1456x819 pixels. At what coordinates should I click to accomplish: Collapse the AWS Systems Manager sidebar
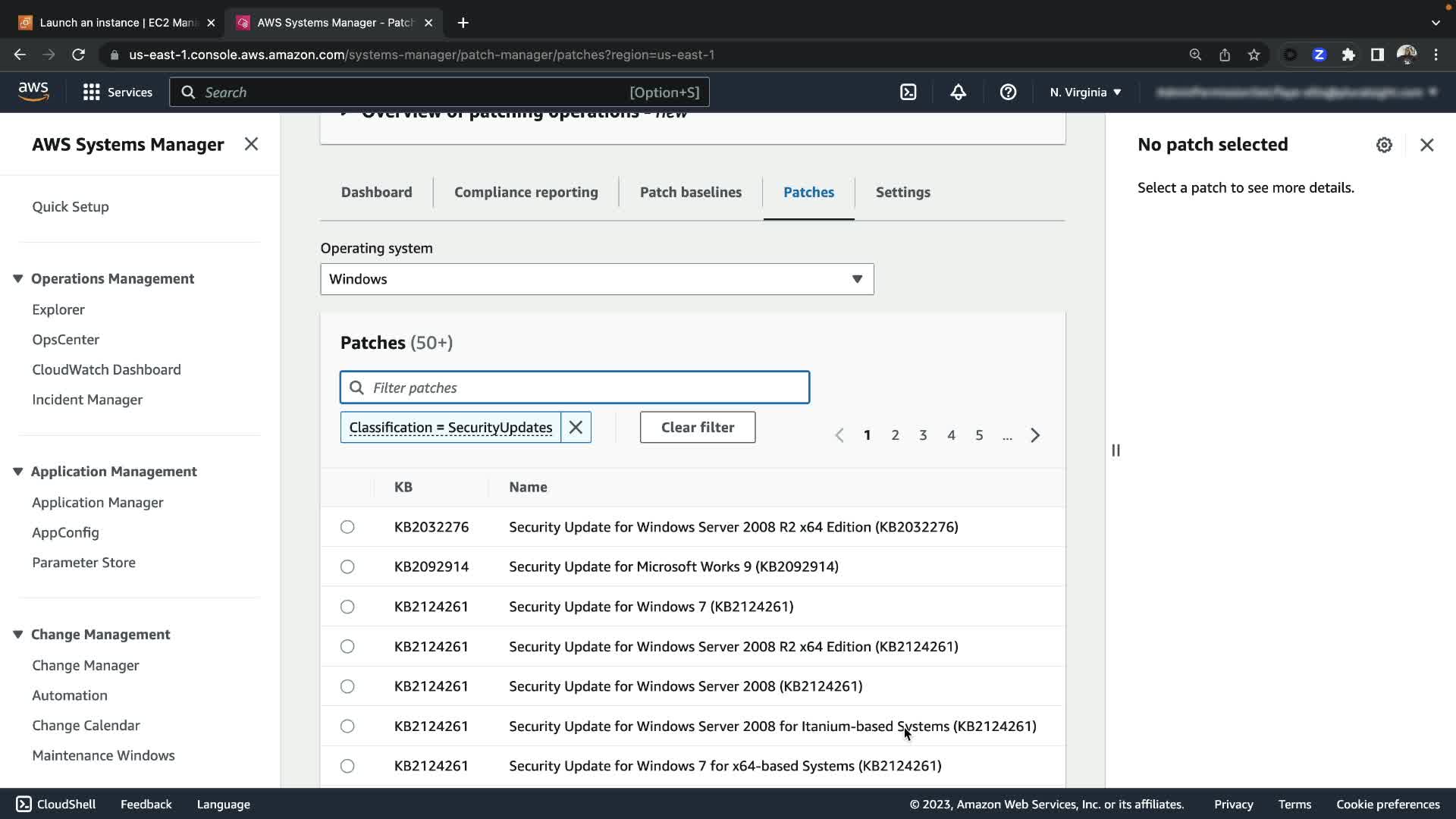click(251, 144)
